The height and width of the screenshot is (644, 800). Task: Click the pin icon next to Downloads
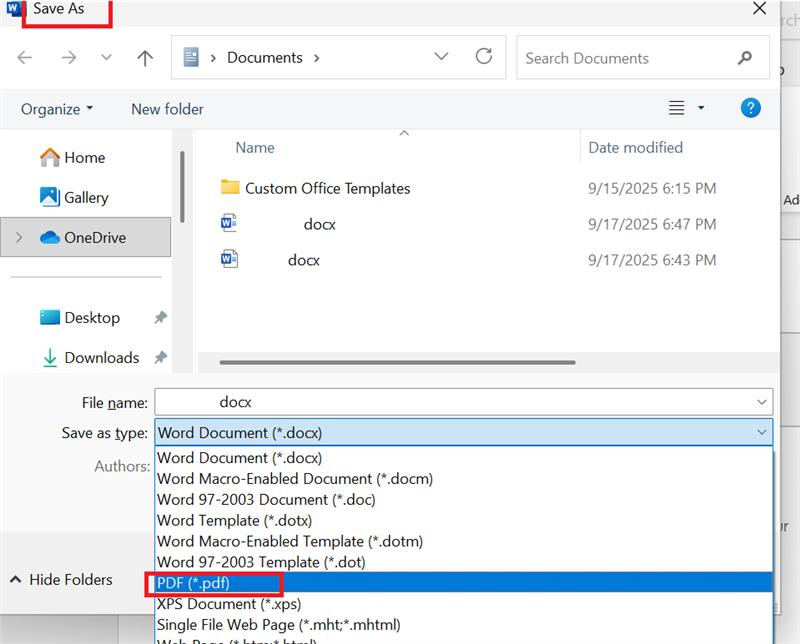tap(160, 357)
